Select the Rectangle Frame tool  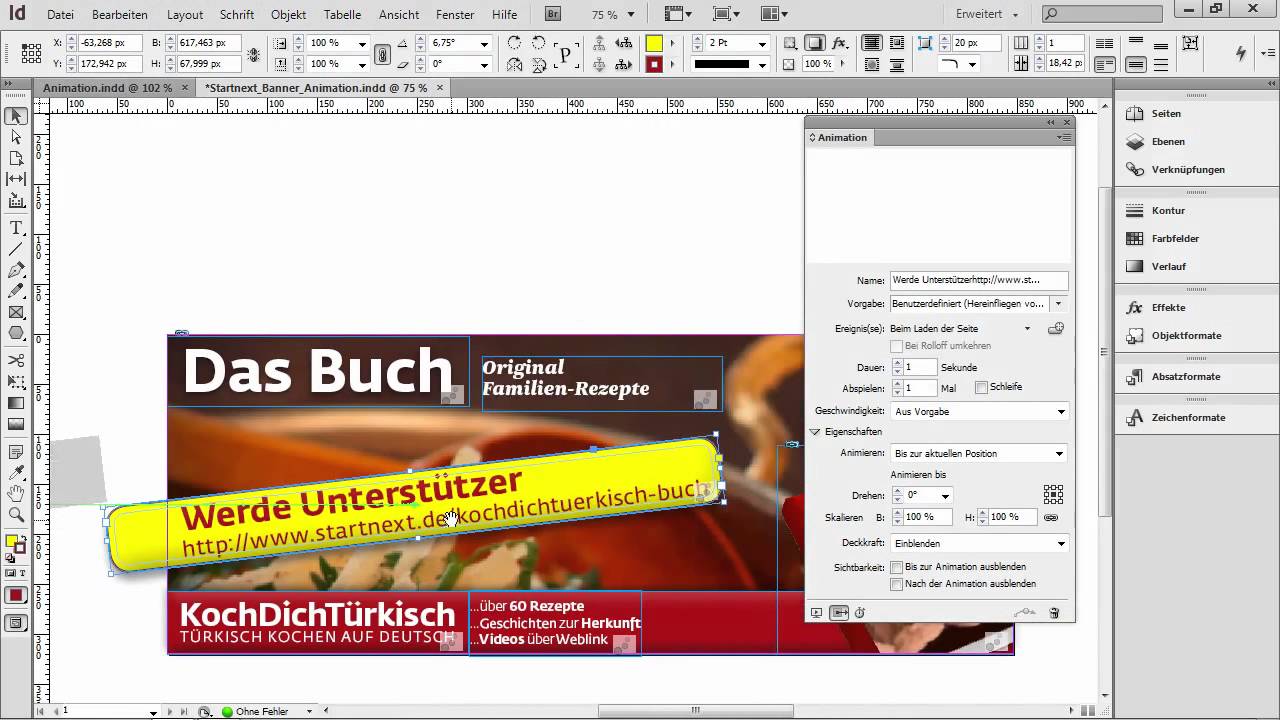click(16, 312)
